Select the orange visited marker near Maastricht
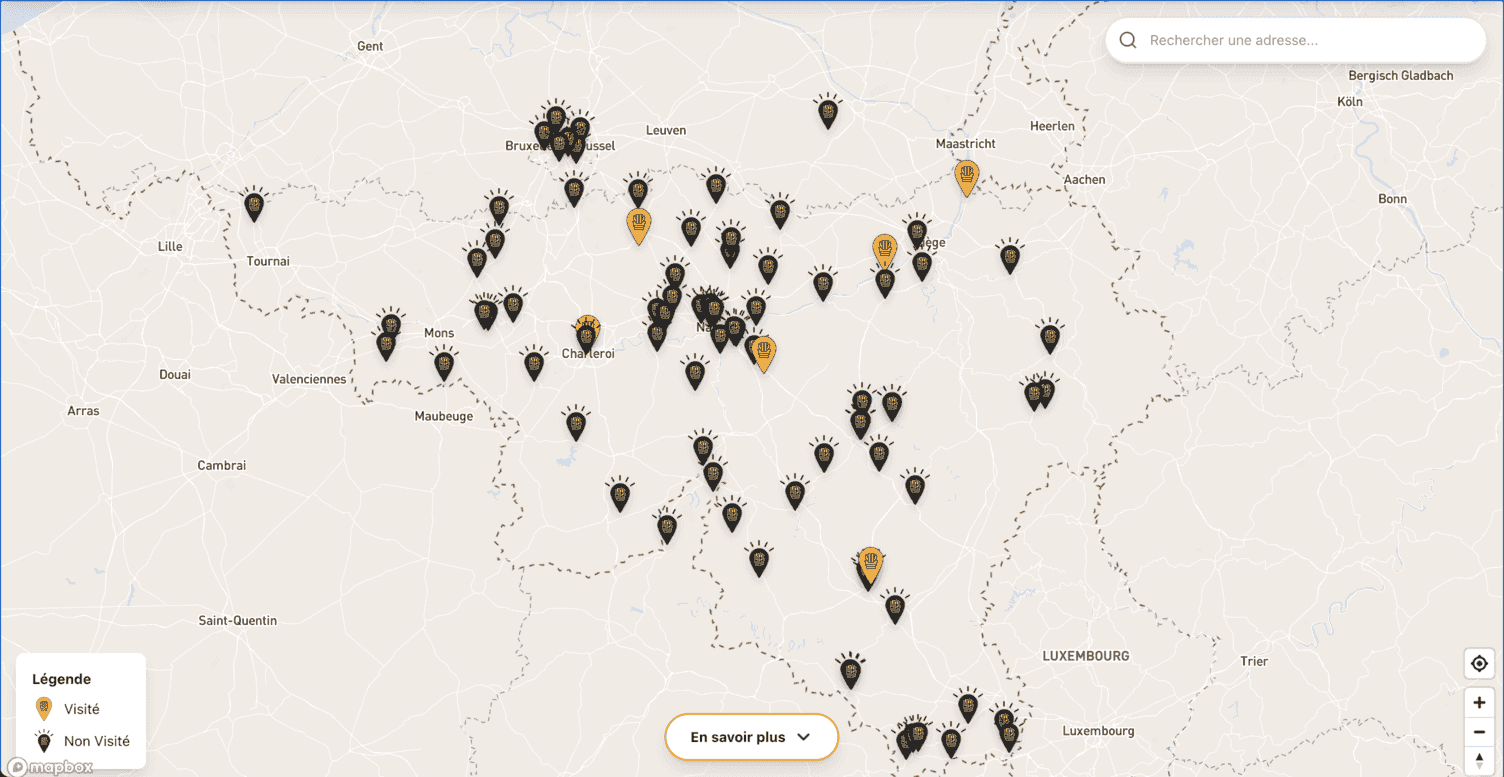1504x777 pixels. [966, 177]
